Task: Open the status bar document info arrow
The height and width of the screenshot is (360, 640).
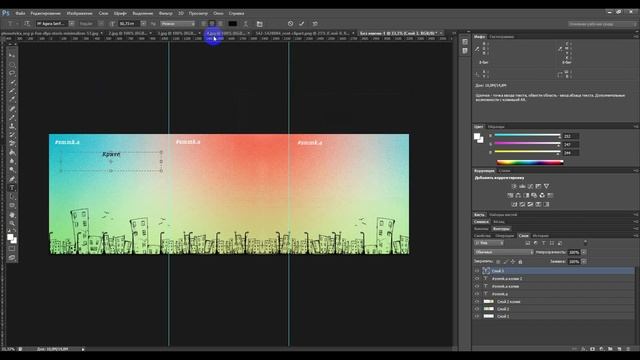Action: coord(83,349)
